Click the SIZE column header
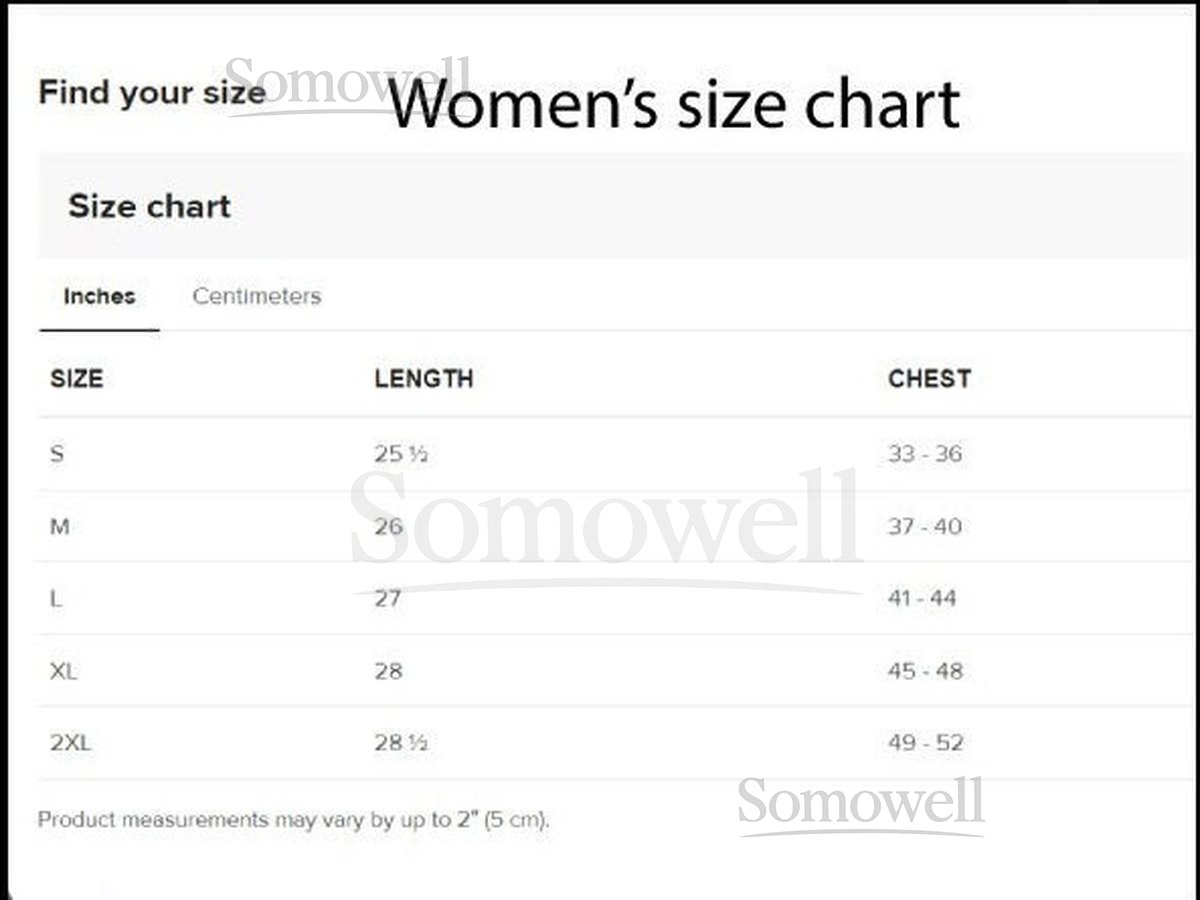Viewport: 1200px width, 900px height. click(76, 379)
